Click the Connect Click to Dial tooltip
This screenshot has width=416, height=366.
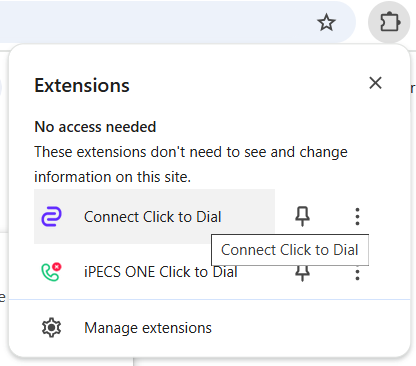pos(290,250)
